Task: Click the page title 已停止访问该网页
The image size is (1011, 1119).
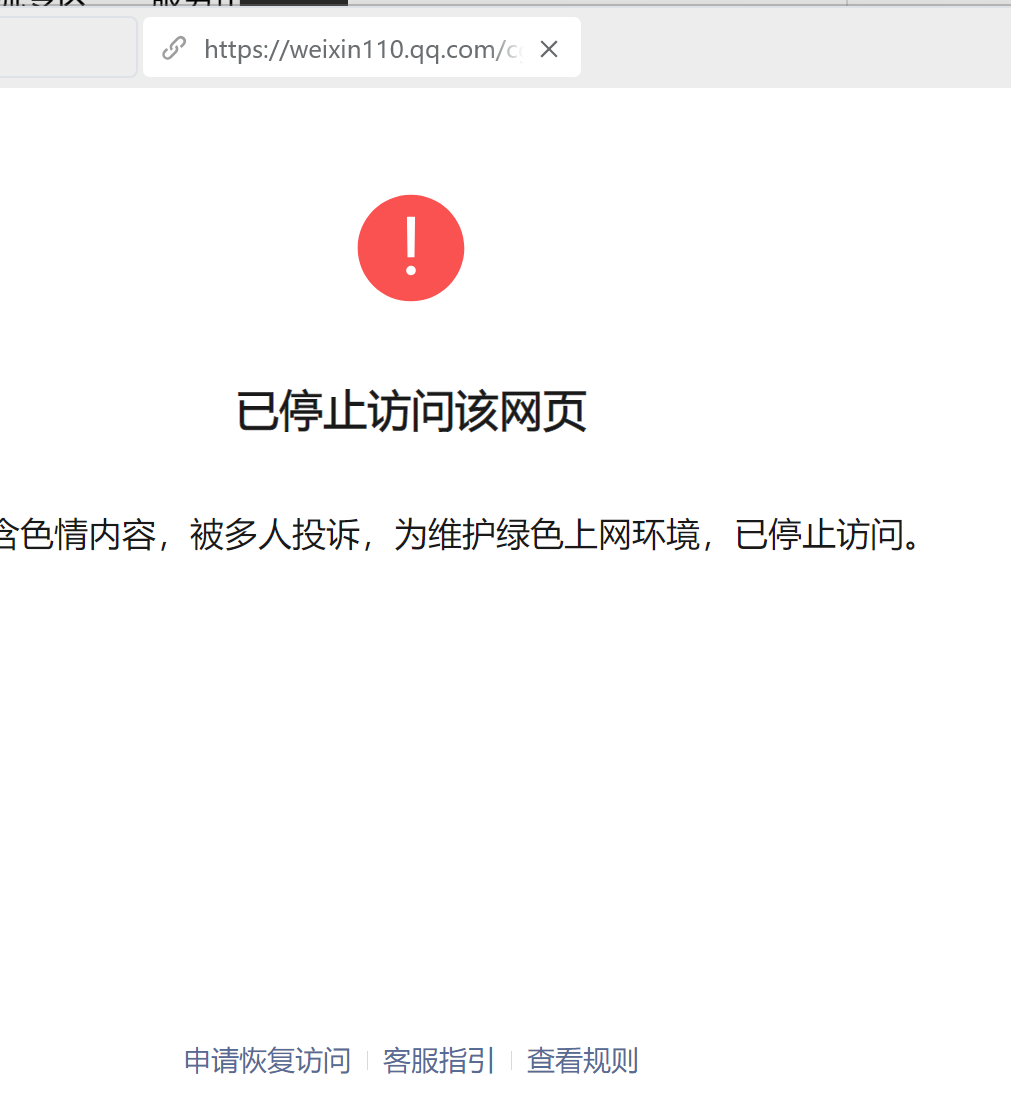Action: click(410, 411)
